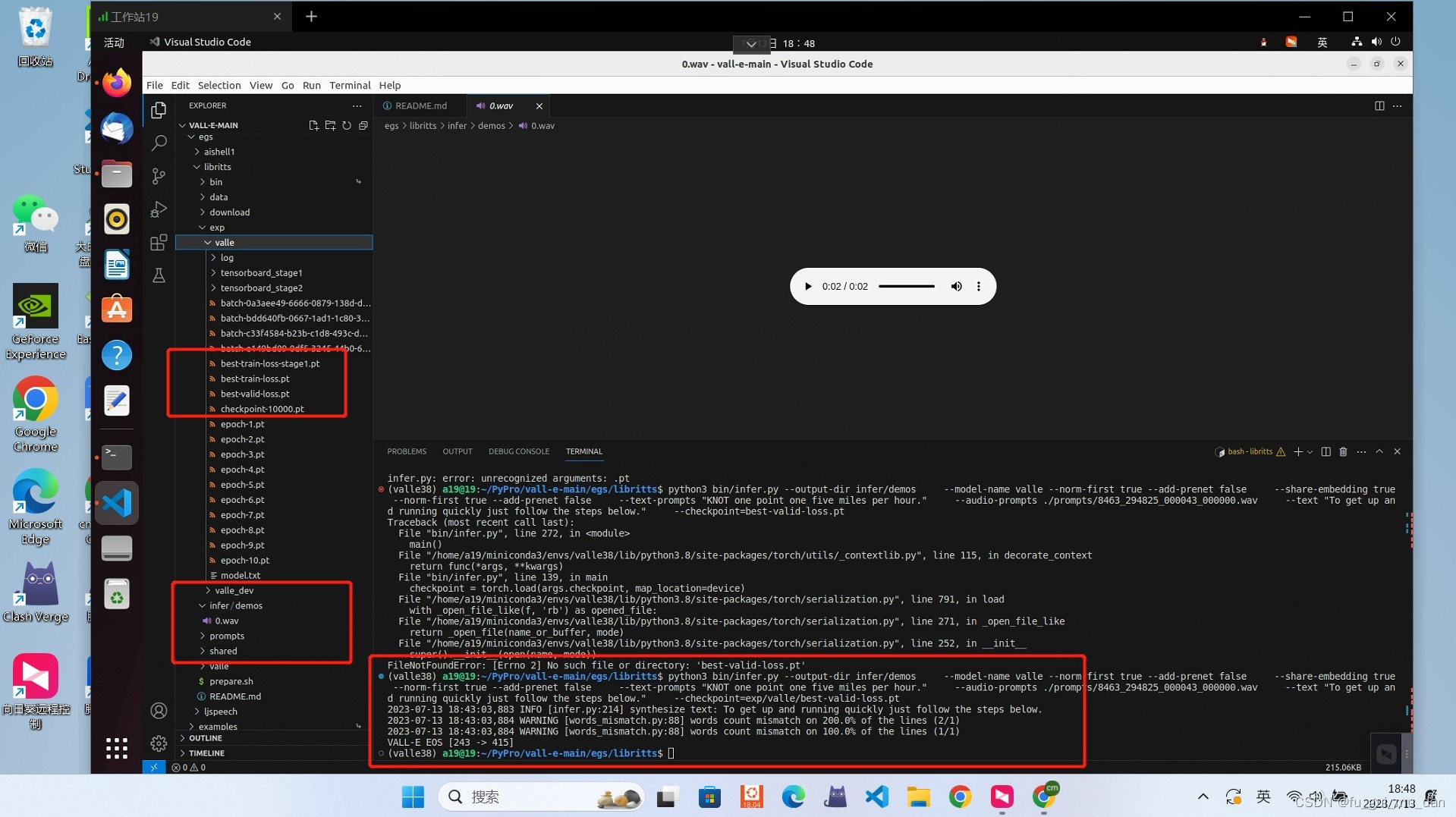
Task: Expand the aishell1 folder
Action: 274,152
